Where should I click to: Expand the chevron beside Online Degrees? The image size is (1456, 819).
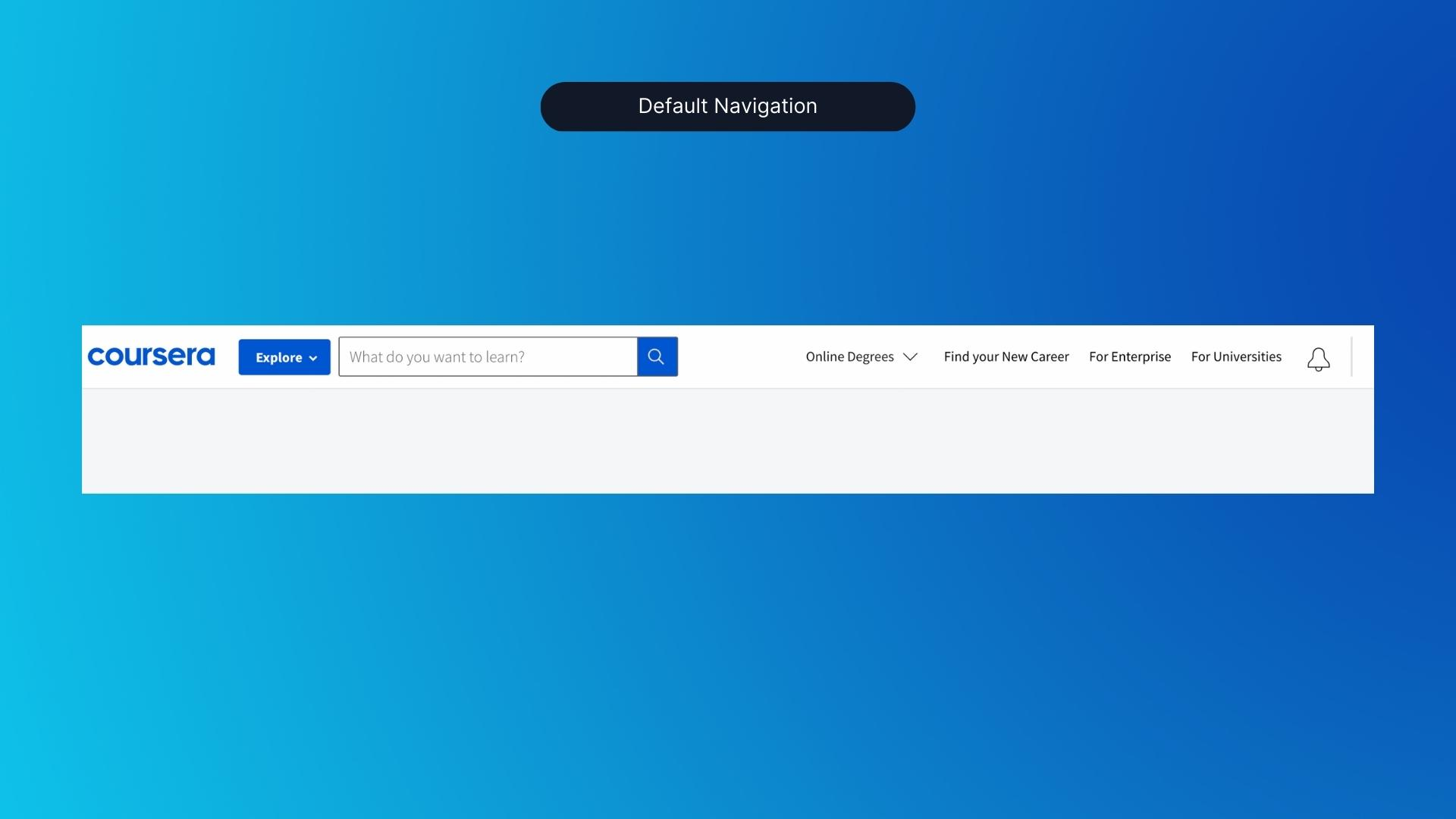click(911, 356)
